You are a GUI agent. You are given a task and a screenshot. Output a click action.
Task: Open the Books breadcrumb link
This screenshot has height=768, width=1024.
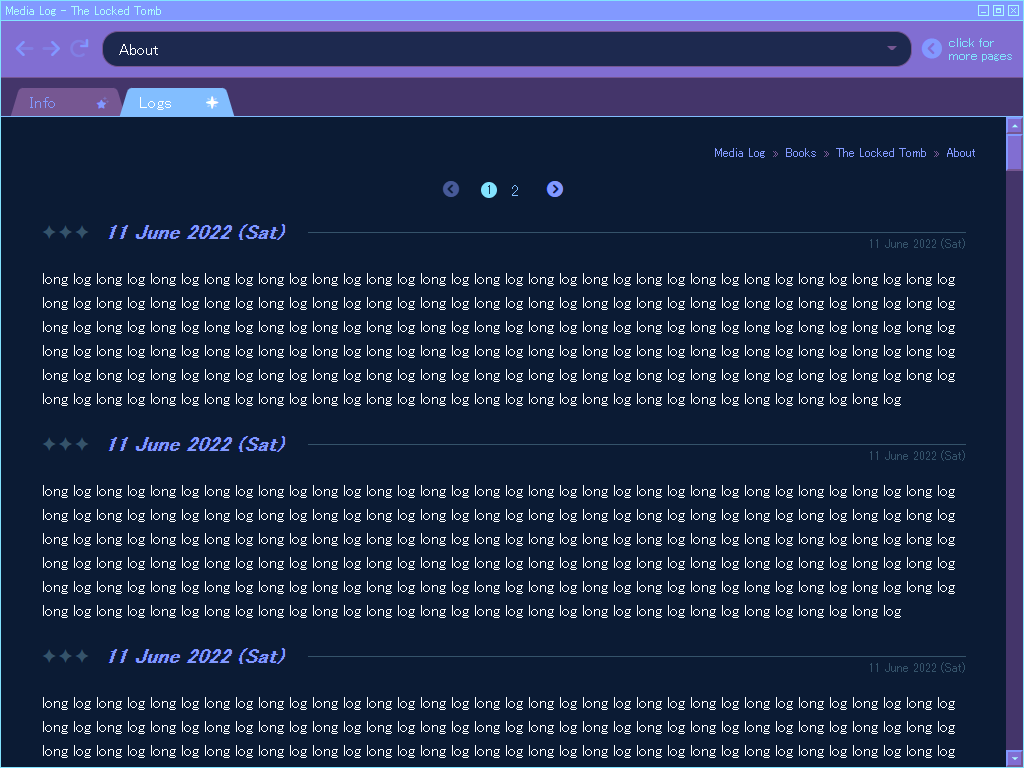(x=801, y=153)
